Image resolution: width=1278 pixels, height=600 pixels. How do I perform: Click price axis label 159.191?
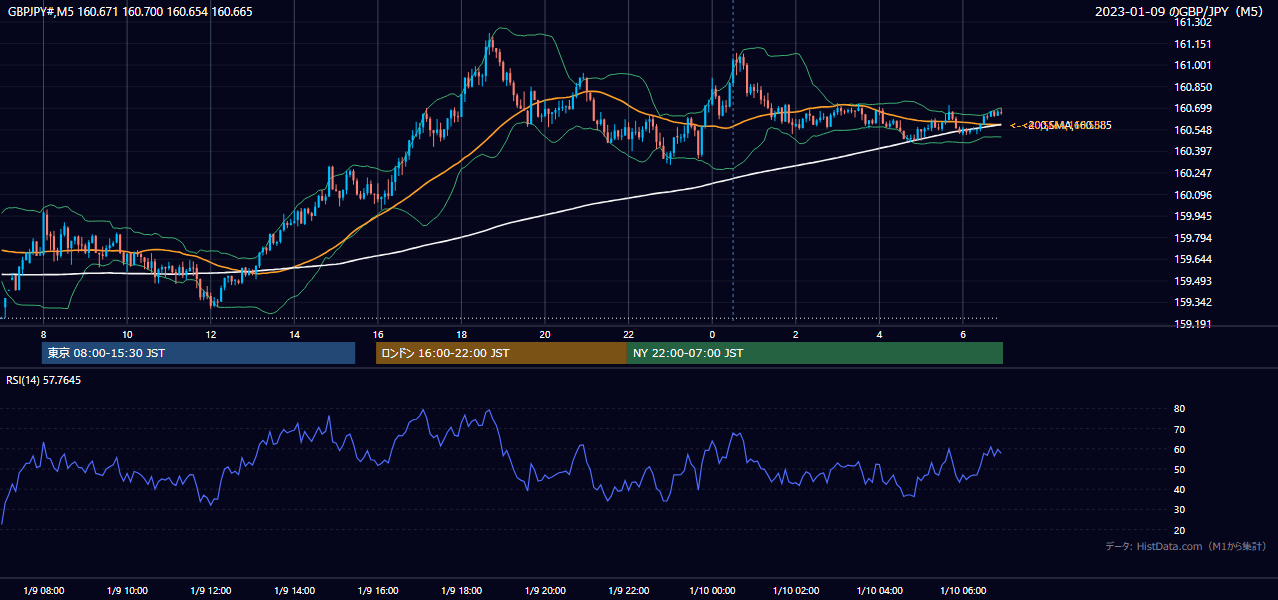coord(1193,324)
